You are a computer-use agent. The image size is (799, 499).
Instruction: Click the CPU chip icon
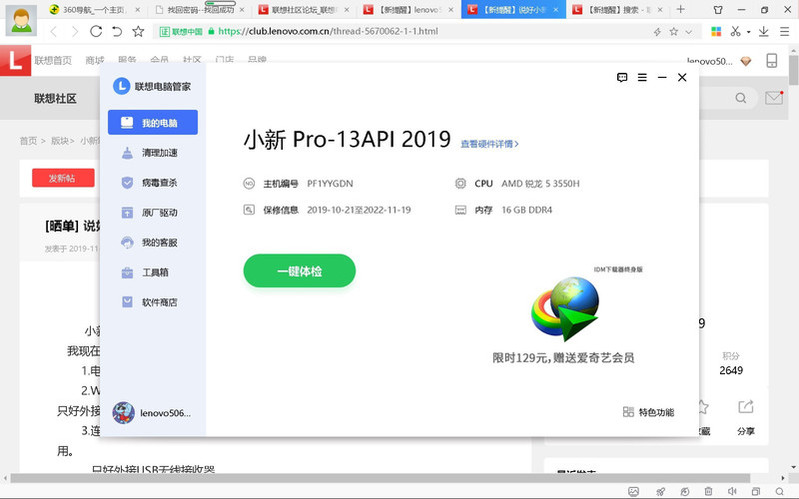460,183
